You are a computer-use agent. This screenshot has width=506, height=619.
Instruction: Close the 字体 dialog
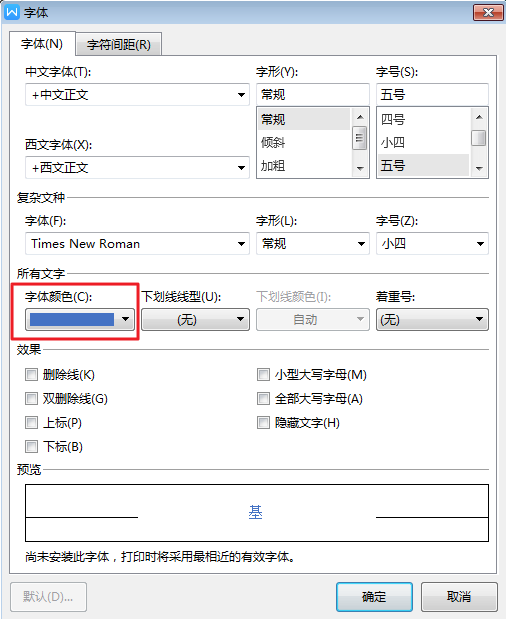pos(488,13)
